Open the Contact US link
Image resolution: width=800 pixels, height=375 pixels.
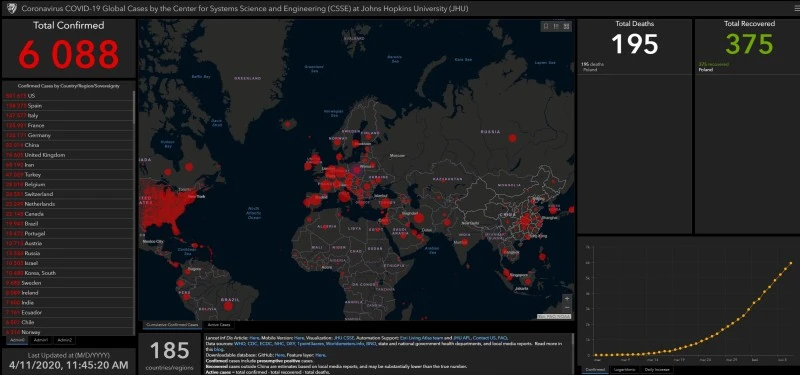(484, 338)
